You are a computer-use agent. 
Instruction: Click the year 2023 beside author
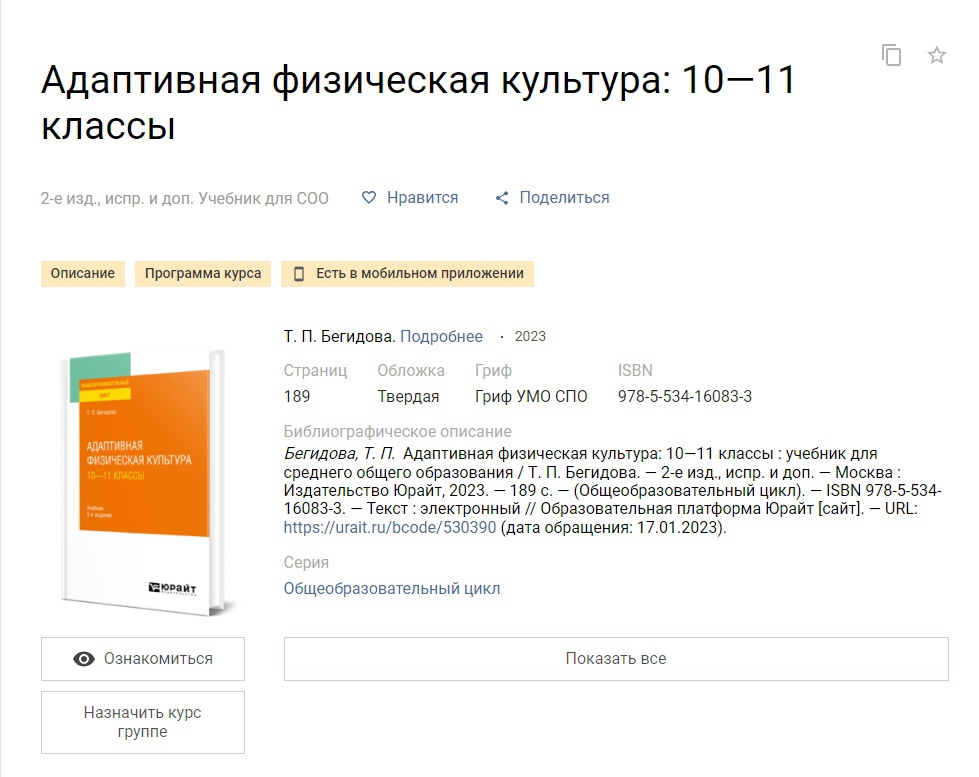click(x=530, y=336)
